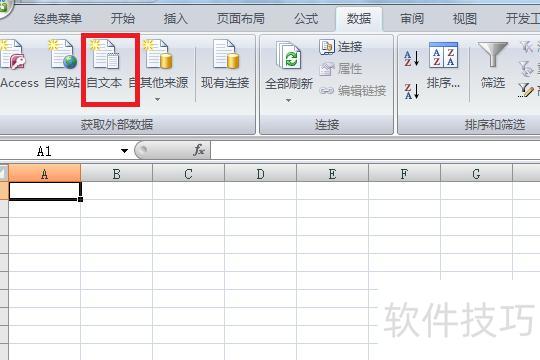Image resolution: width=540 pixels, height=360 pixels.
Task: Open the 经典菜单 tab
Action: 58,19
